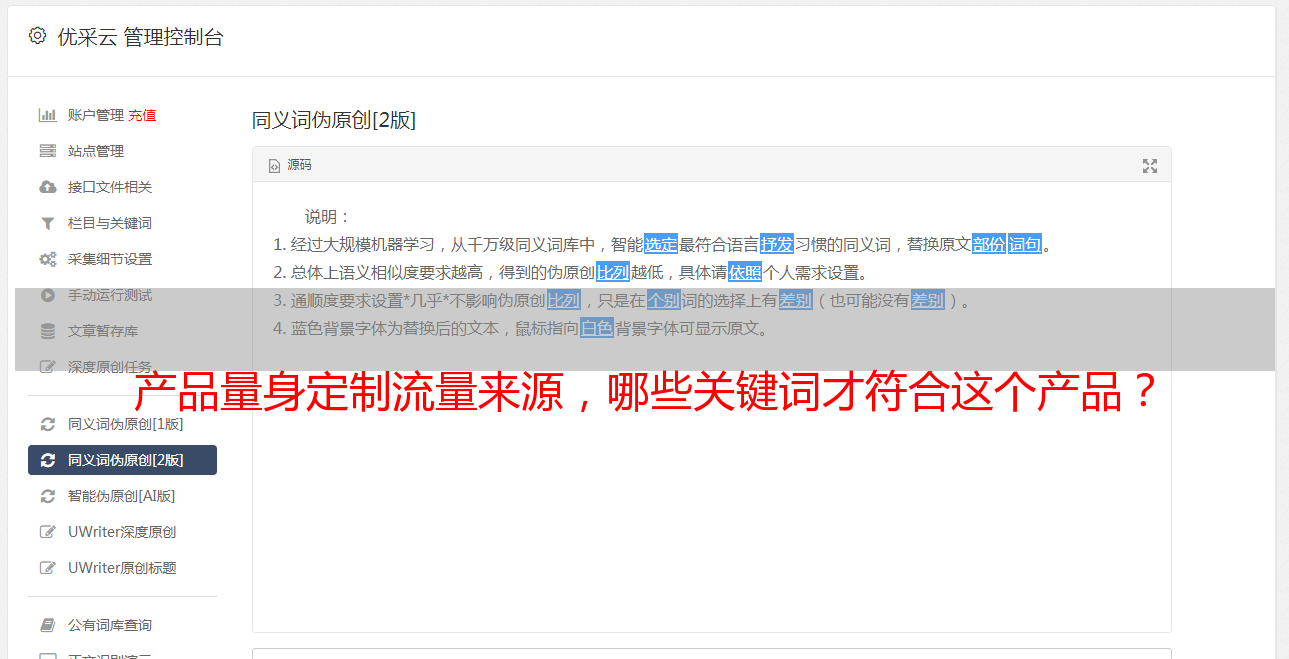Image resolution: width=1289 pixels, height=659 pixels.
Task: Click the blue-highlighted word 依照
Action: click(745, 272)
